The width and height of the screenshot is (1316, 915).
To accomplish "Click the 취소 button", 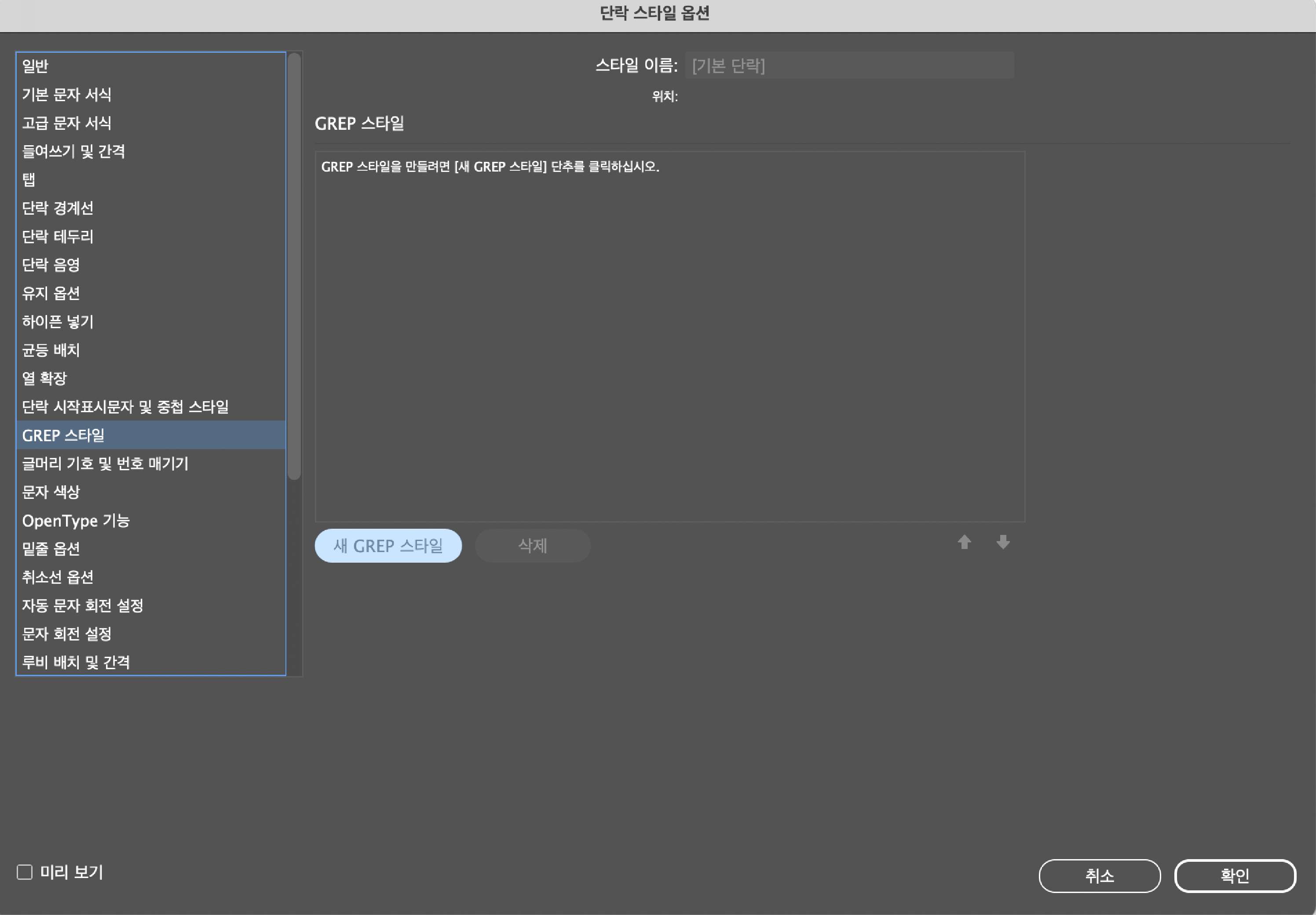I will pos(1099,875).
